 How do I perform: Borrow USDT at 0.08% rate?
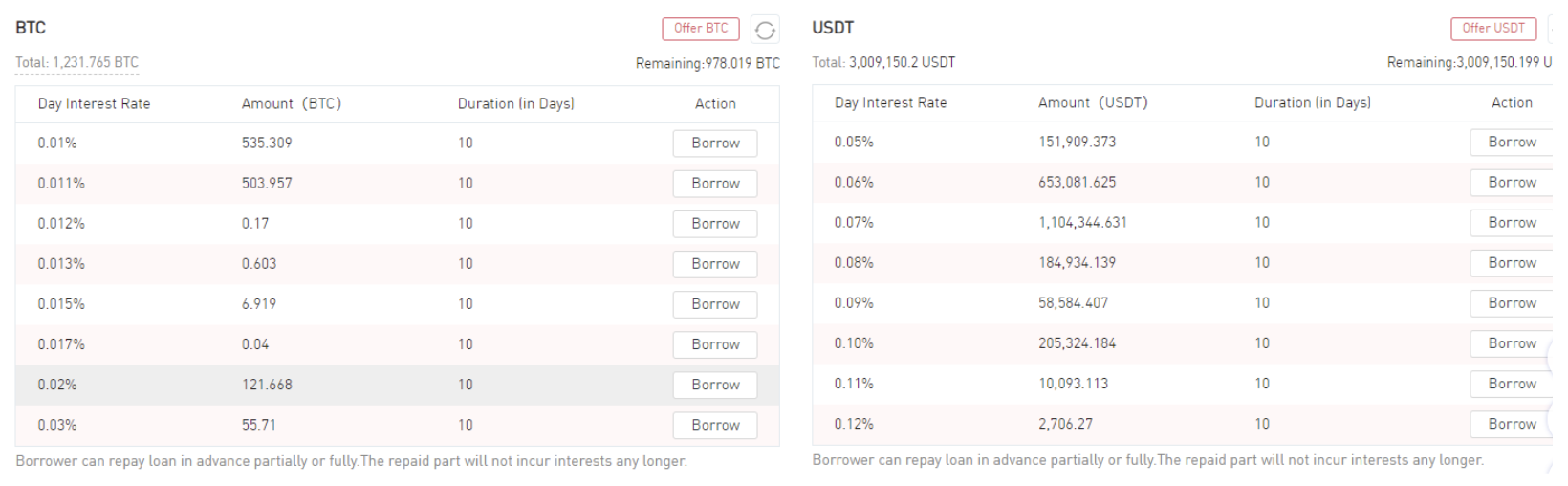click(1512, 263)
